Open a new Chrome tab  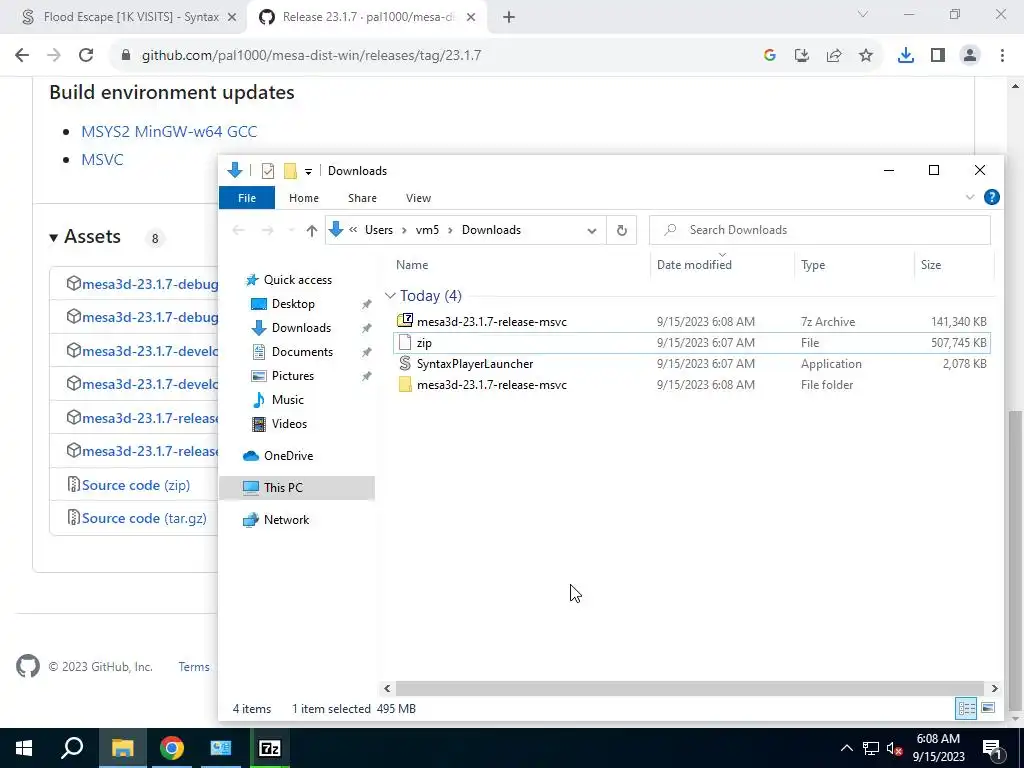[x=509, y=18]
